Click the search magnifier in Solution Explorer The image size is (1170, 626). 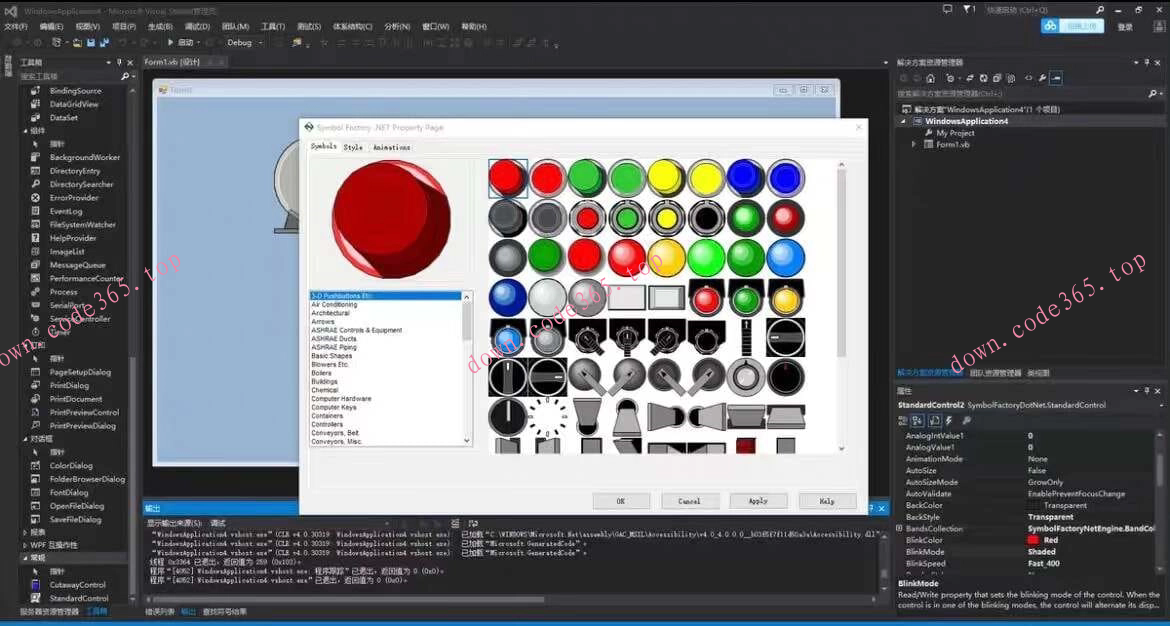click(1153, 93)
